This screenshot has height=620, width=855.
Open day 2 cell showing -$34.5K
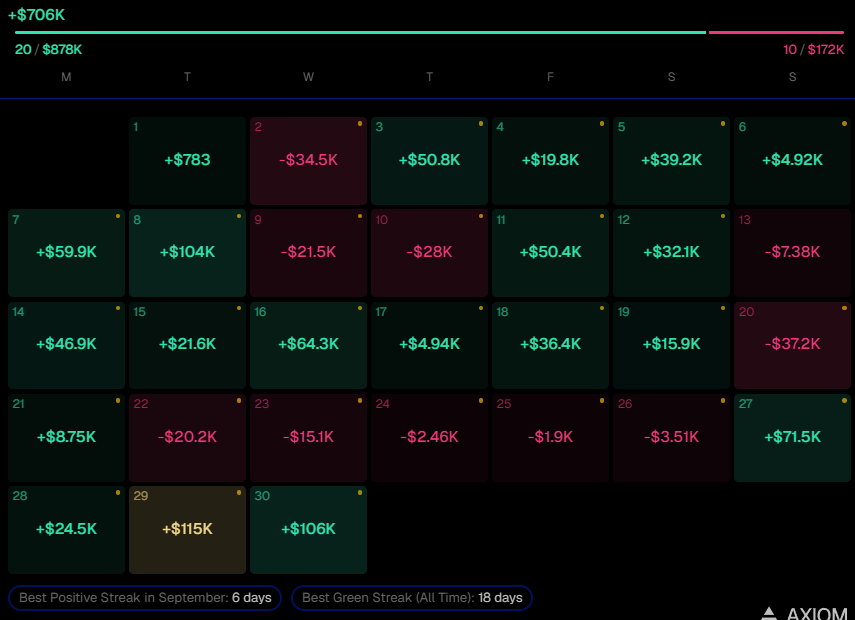click(x=309, y=161)
